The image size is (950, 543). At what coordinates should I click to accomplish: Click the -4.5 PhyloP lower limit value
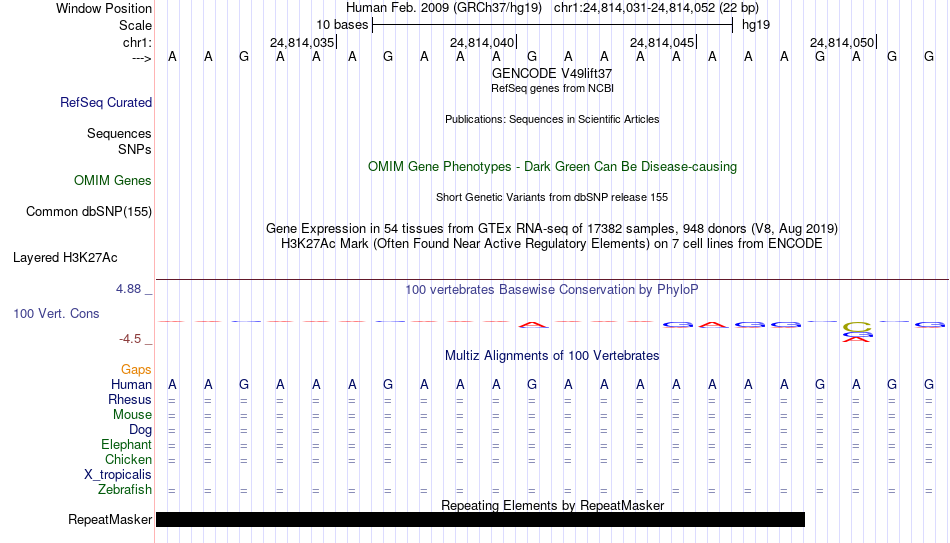(130, 339)
